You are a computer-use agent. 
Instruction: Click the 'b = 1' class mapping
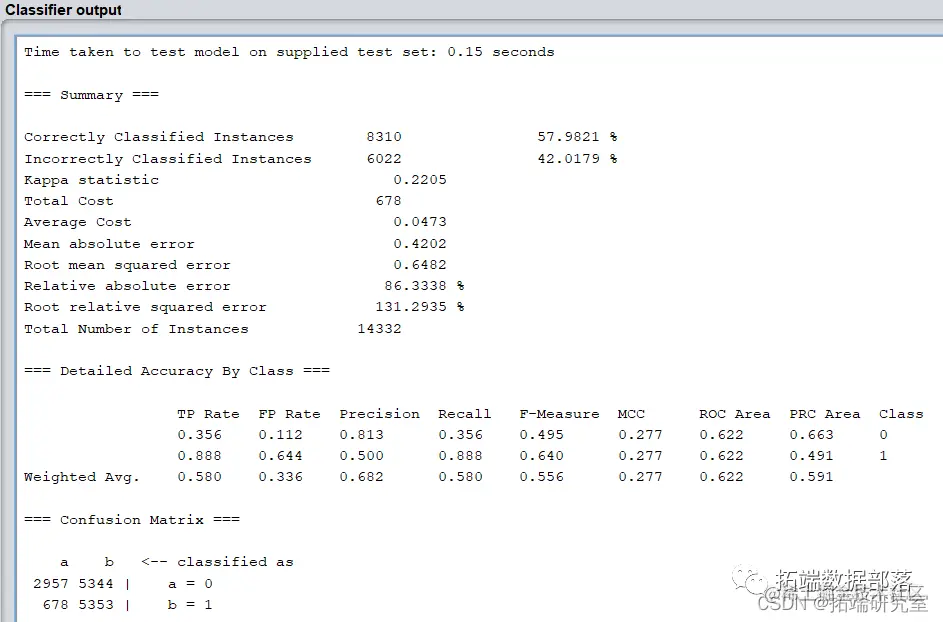[x=190, y=605]
